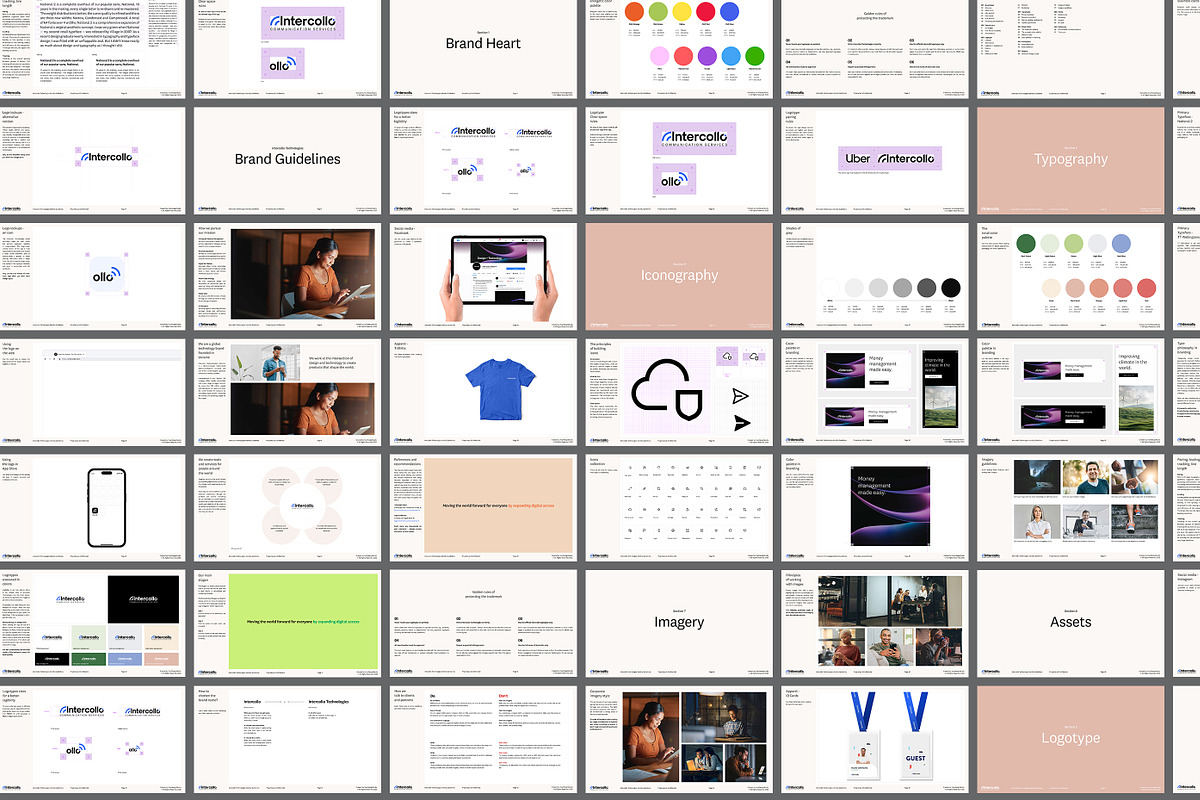Open the Do and Don't communication slide

click(x=483, y=738)
